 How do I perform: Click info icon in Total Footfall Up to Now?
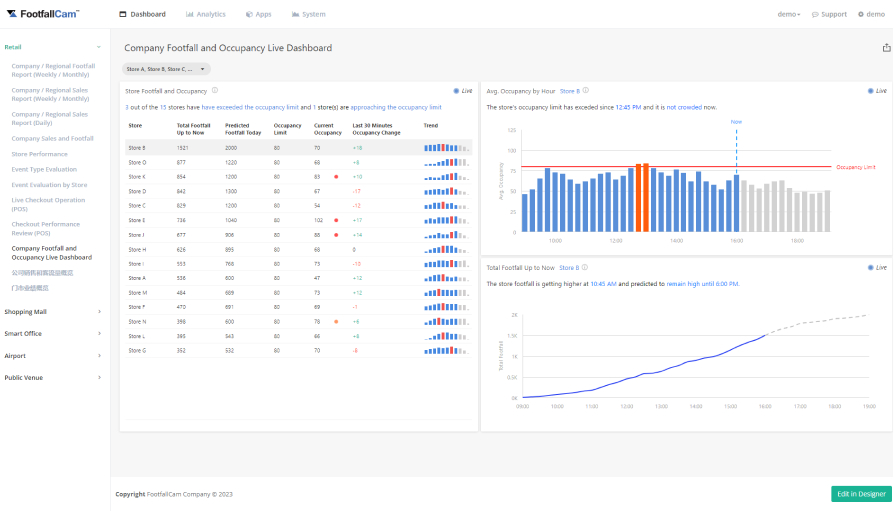point(585,268)
